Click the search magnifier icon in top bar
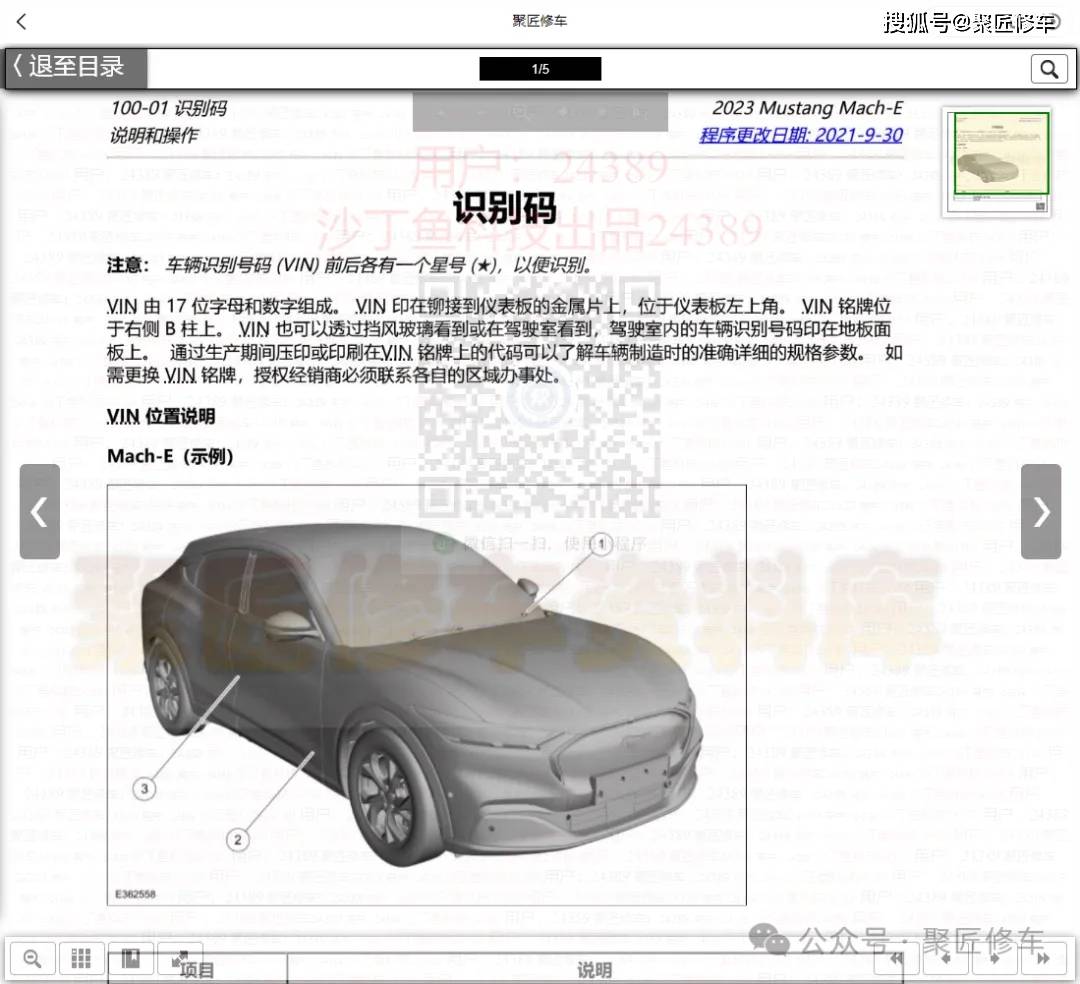Image resolution: width=1080 pixels, height=984 pixels. point(1049,69)
